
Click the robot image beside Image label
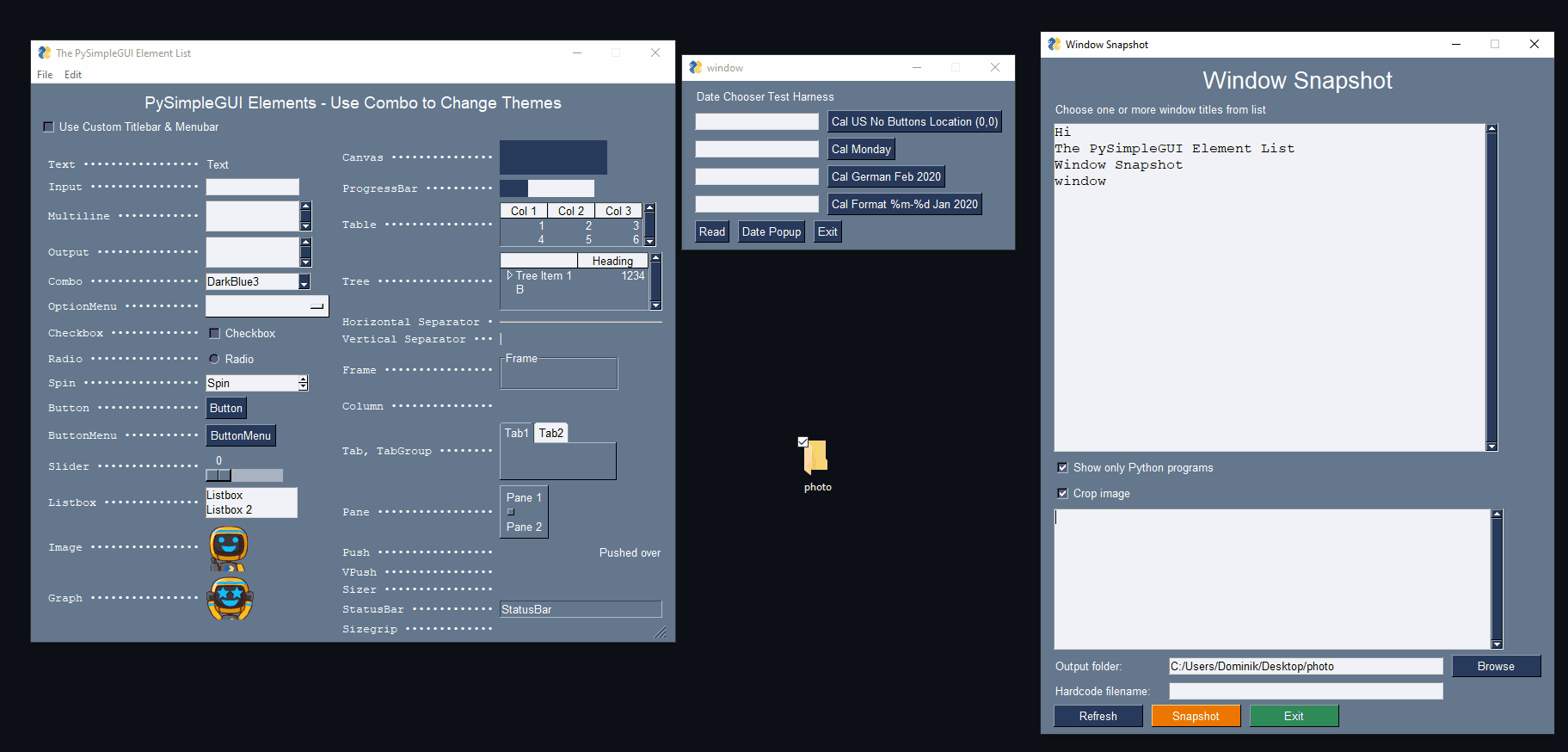click(x=229, y=548)
